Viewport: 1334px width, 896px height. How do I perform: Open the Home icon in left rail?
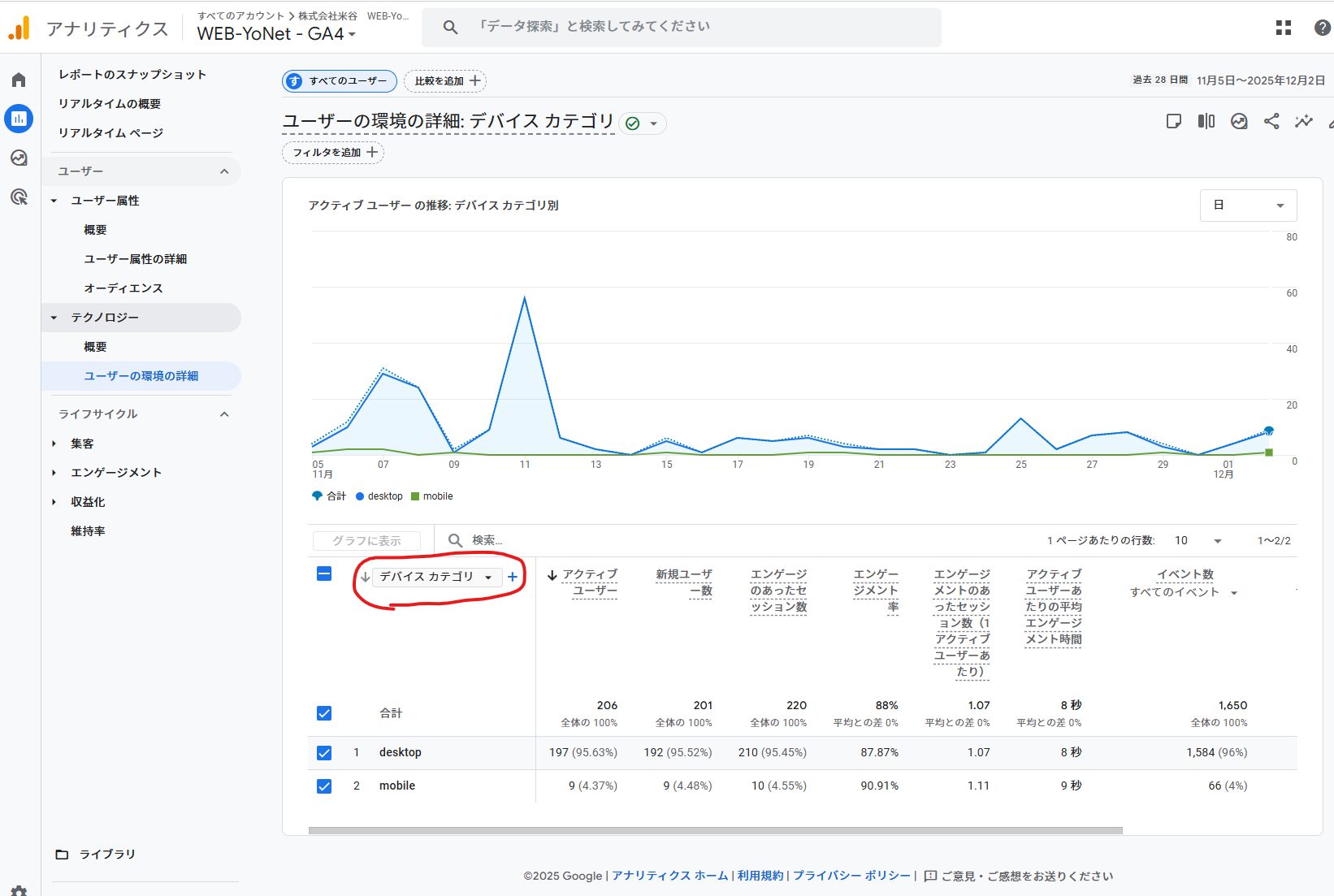19,80
